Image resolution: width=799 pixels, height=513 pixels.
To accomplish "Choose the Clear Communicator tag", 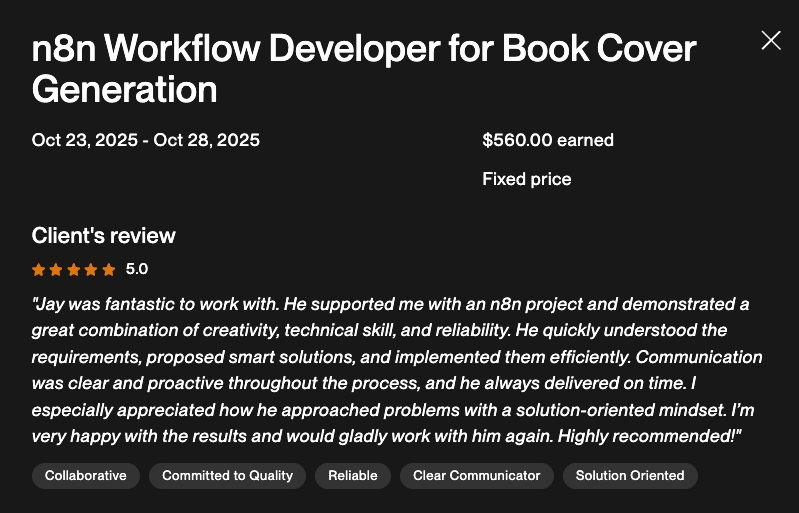I will (x=476, y=476).
